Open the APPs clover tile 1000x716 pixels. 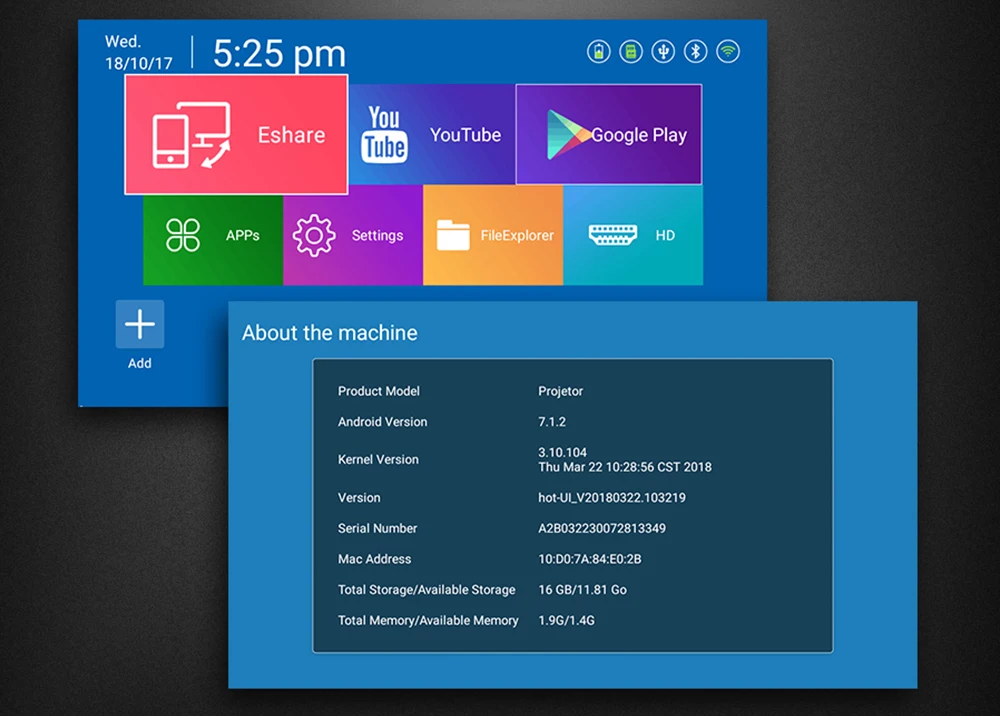click(213, 235)
